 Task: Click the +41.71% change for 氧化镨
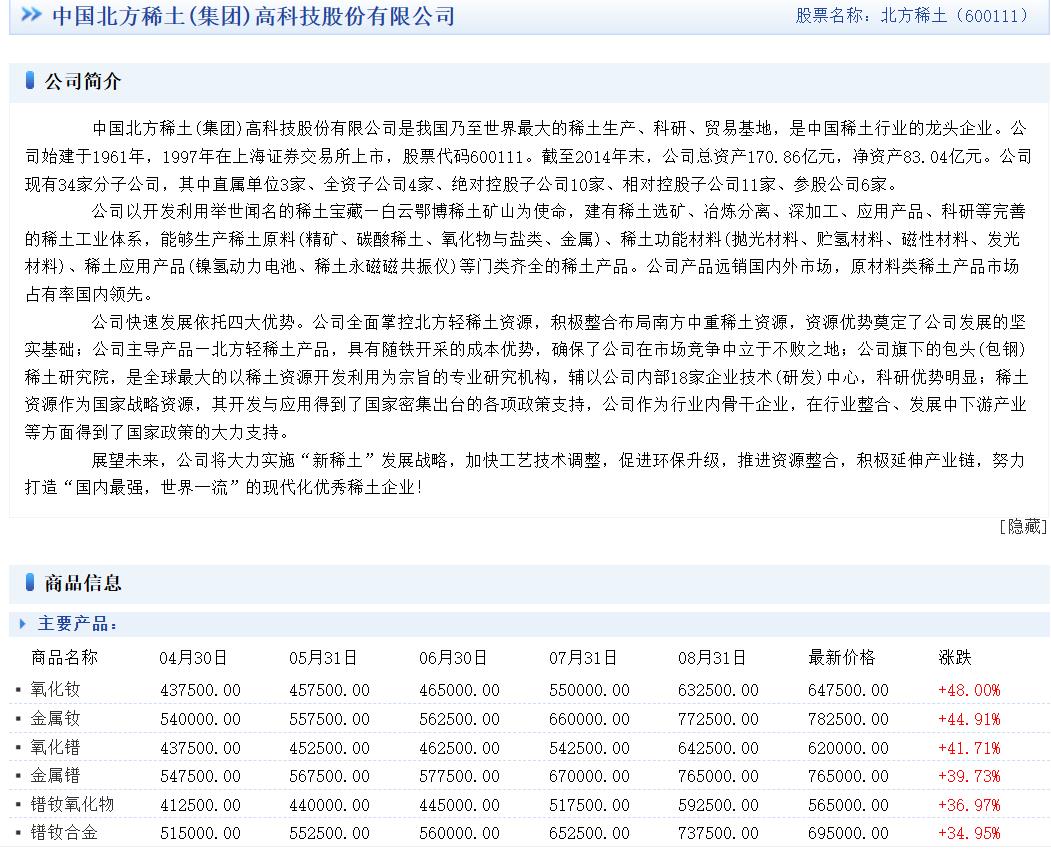(969, 748)
